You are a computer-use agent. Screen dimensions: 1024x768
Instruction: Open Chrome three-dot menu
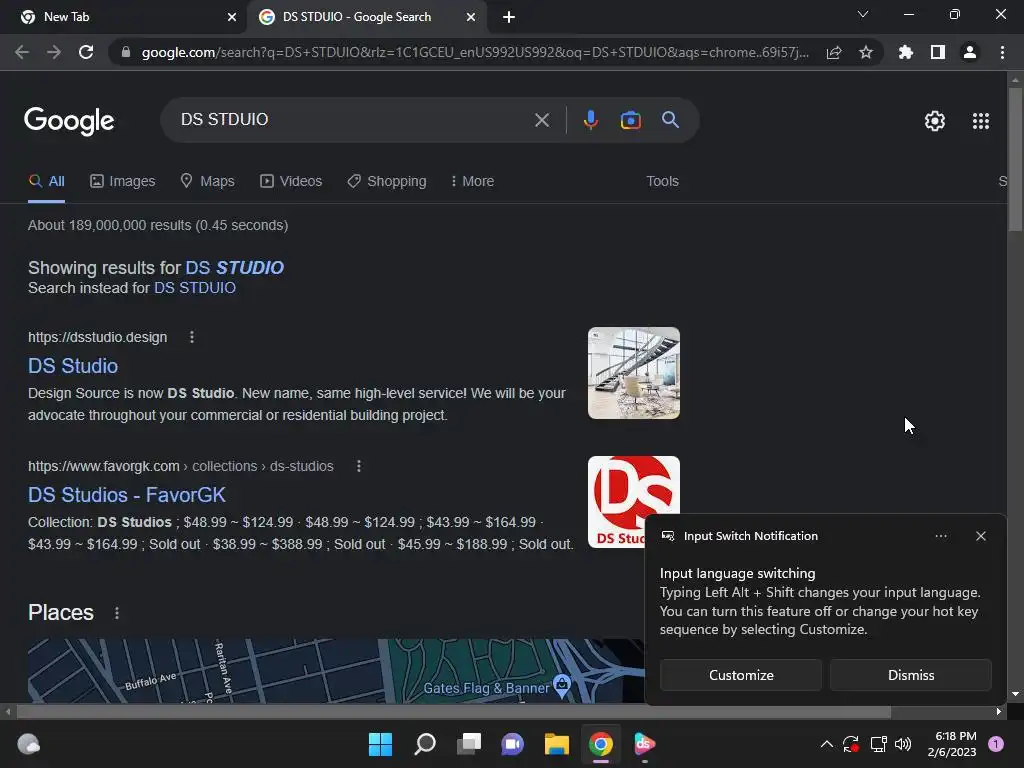1002,52
